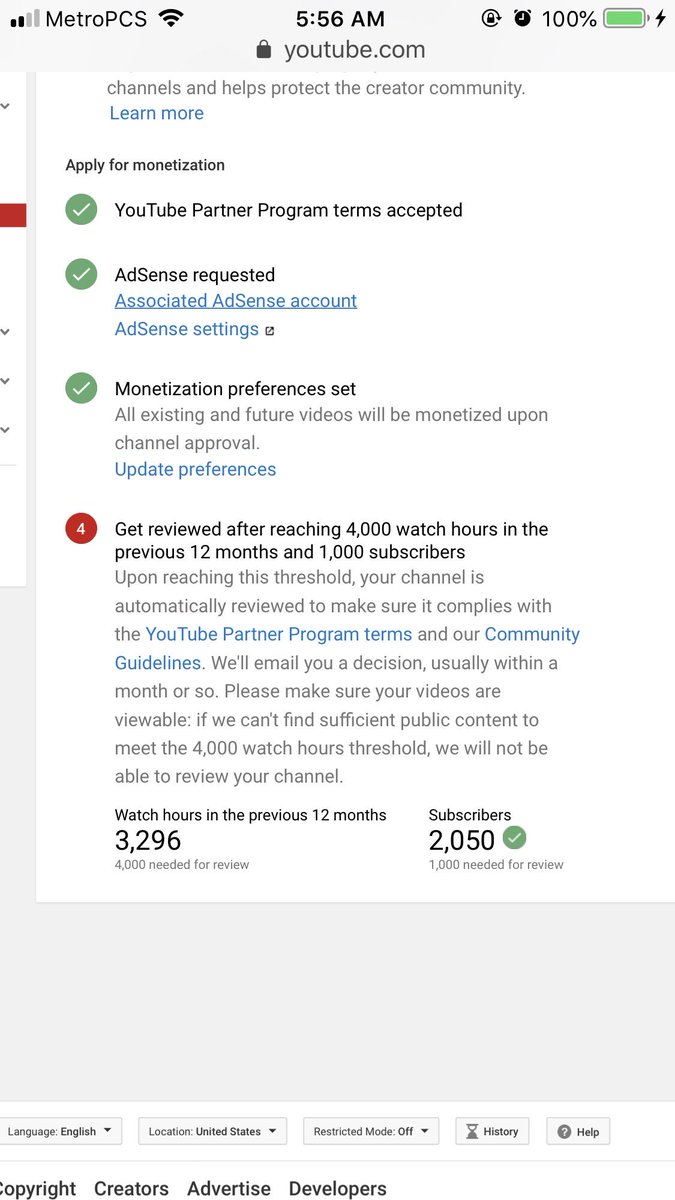This screenshot has width=675, height=1200.
Task: Open YouTube Partner Program terms link
Action: 279,634
